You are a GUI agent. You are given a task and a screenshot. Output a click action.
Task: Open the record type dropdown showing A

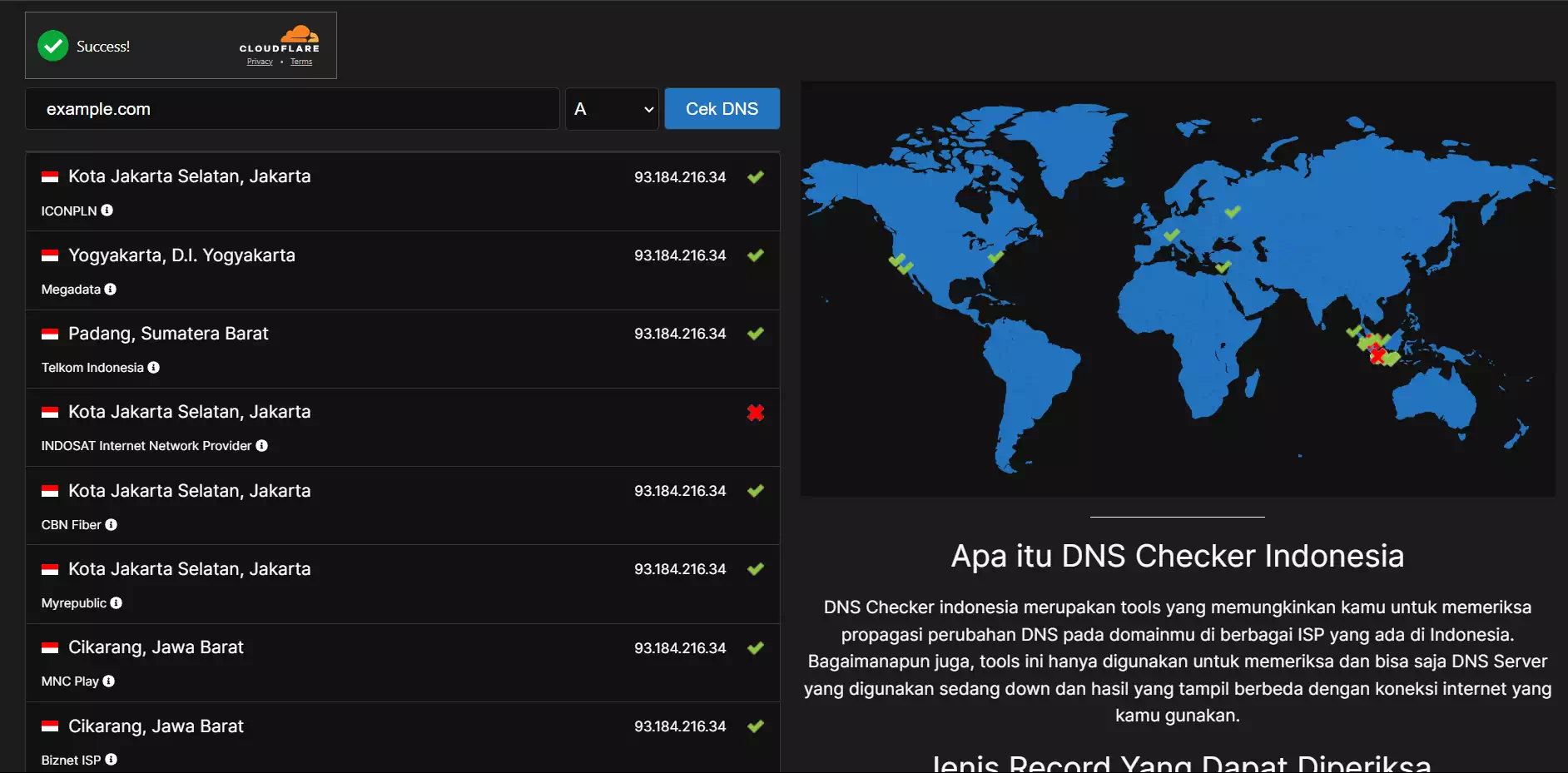tap(613, 109)
